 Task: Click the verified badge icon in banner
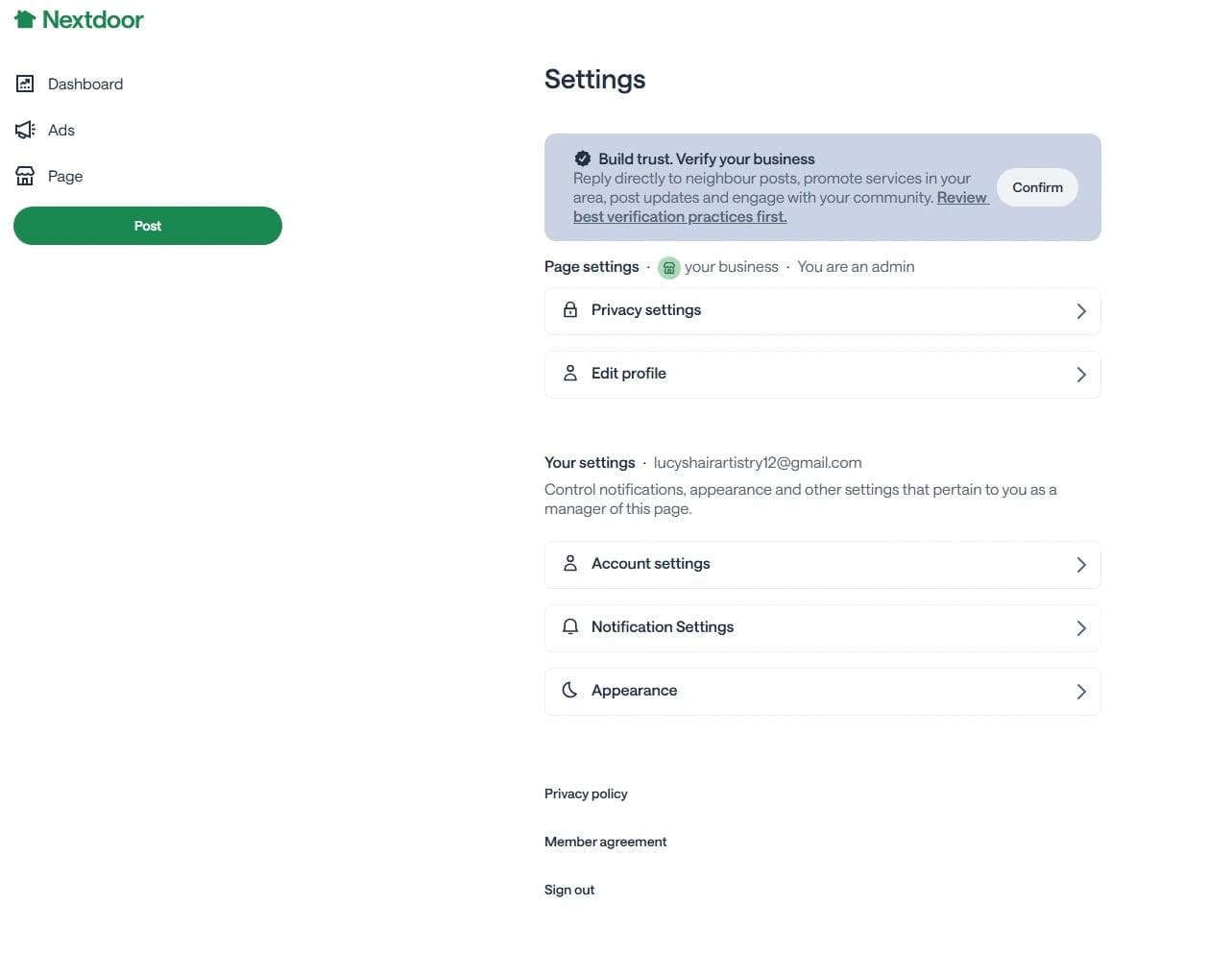point(583,159)
